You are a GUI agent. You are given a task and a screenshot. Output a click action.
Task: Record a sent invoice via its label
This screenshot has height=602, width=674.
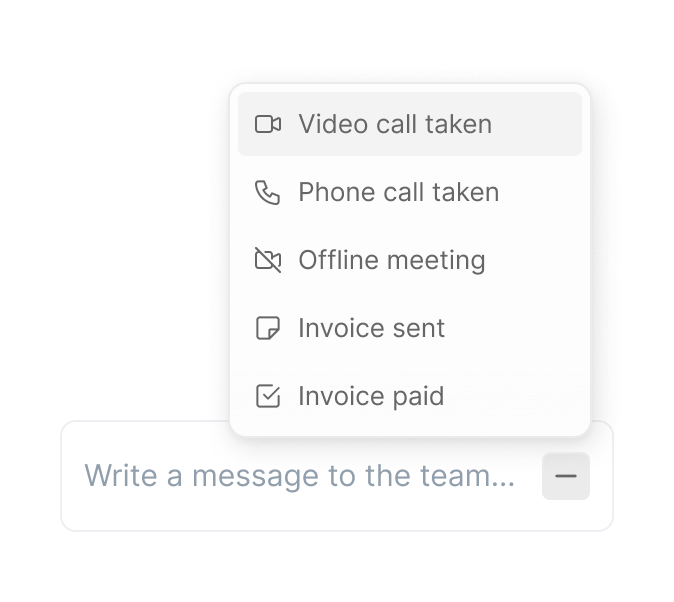tap(371, 328)
